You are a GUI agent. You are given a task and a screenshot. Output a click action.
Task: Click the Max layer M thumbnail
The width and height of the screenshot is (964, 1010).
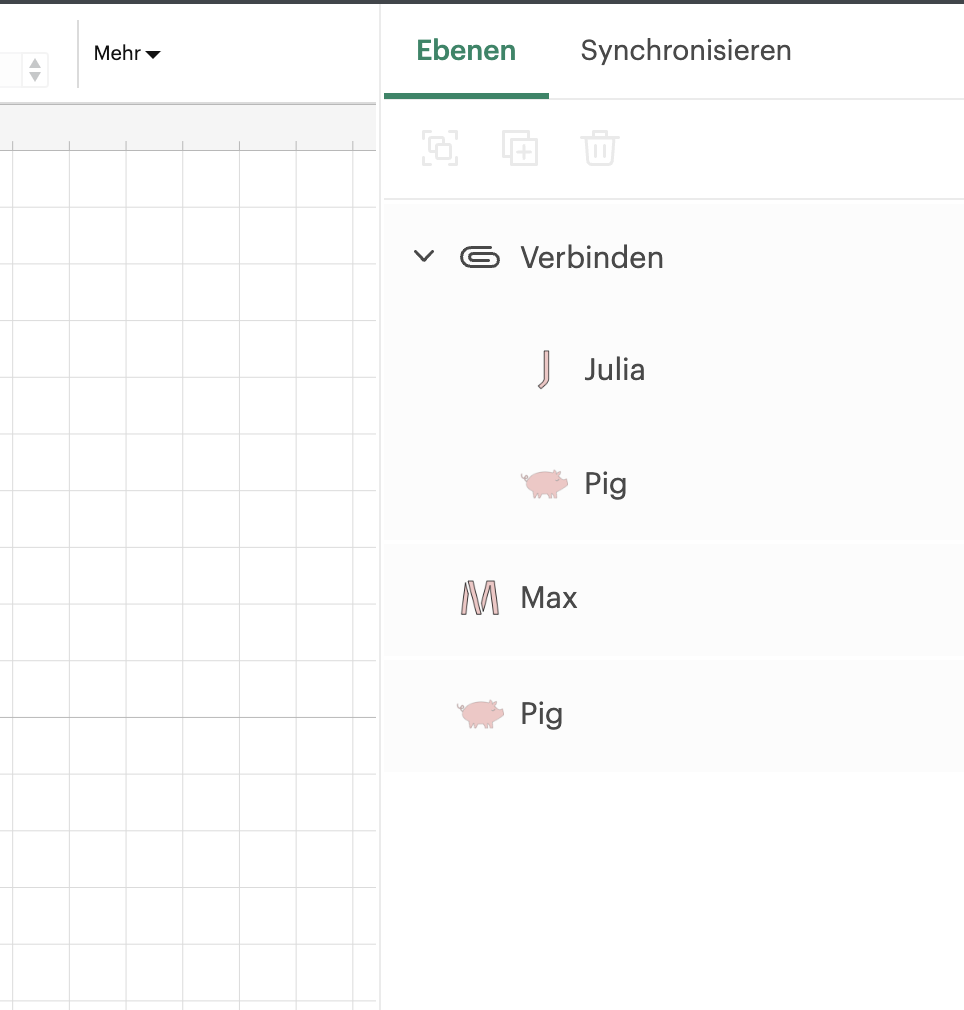tap(480, 598)
